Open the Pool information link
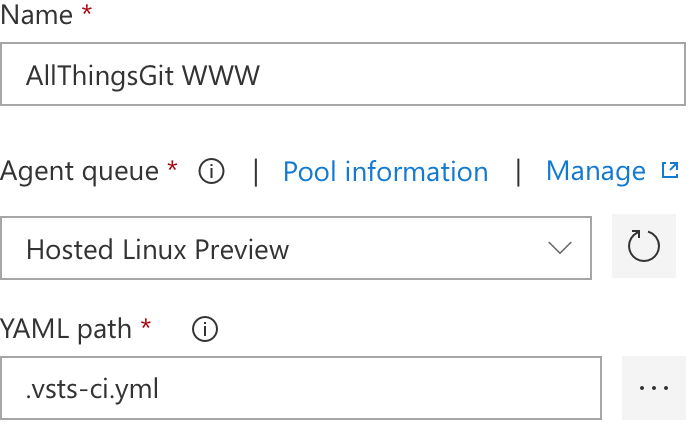 click(385, 171)
